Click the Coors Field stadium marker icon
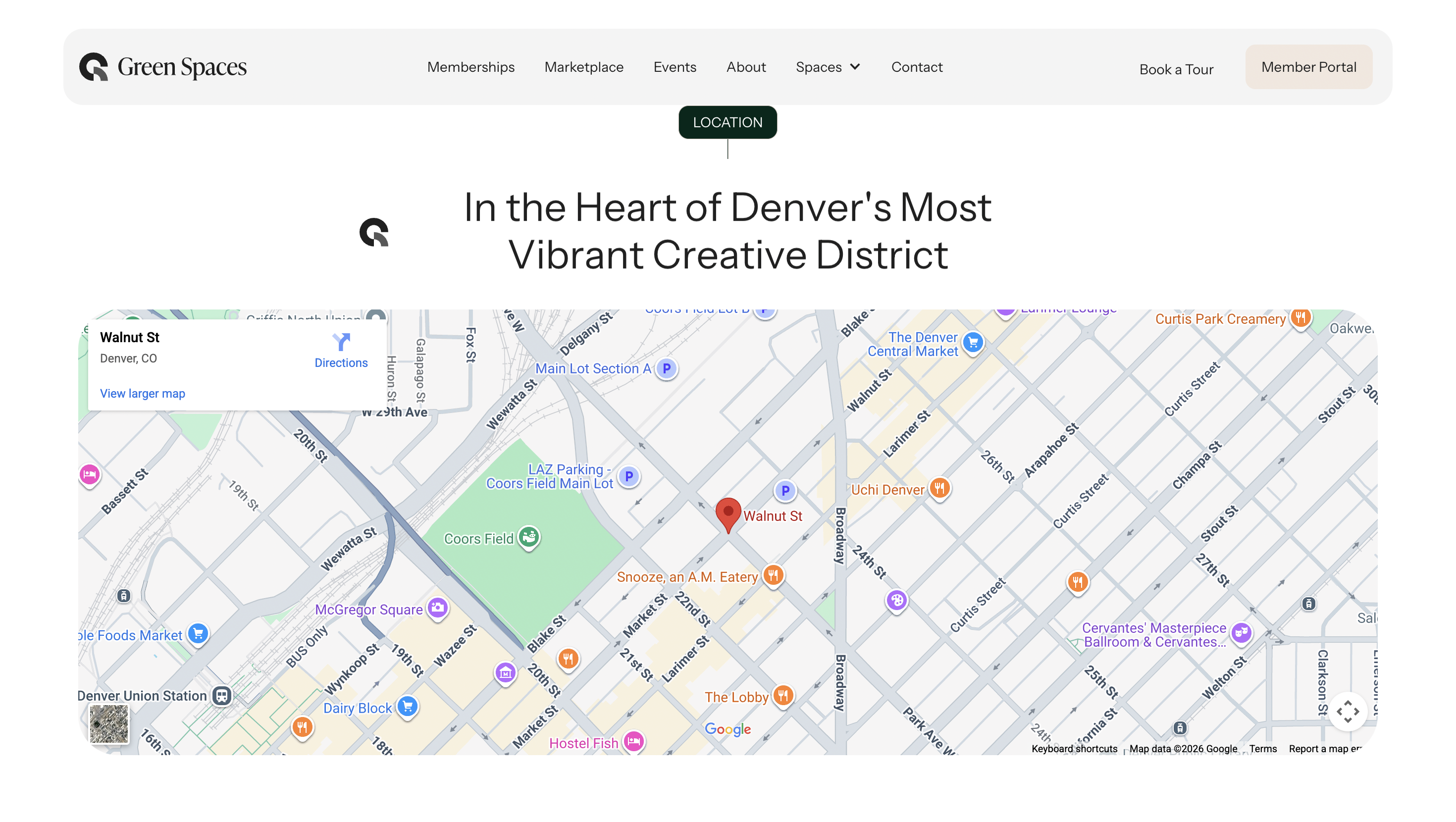This screenshot has width=1456, height=822. pyautogui.click(x=529, y=537)
